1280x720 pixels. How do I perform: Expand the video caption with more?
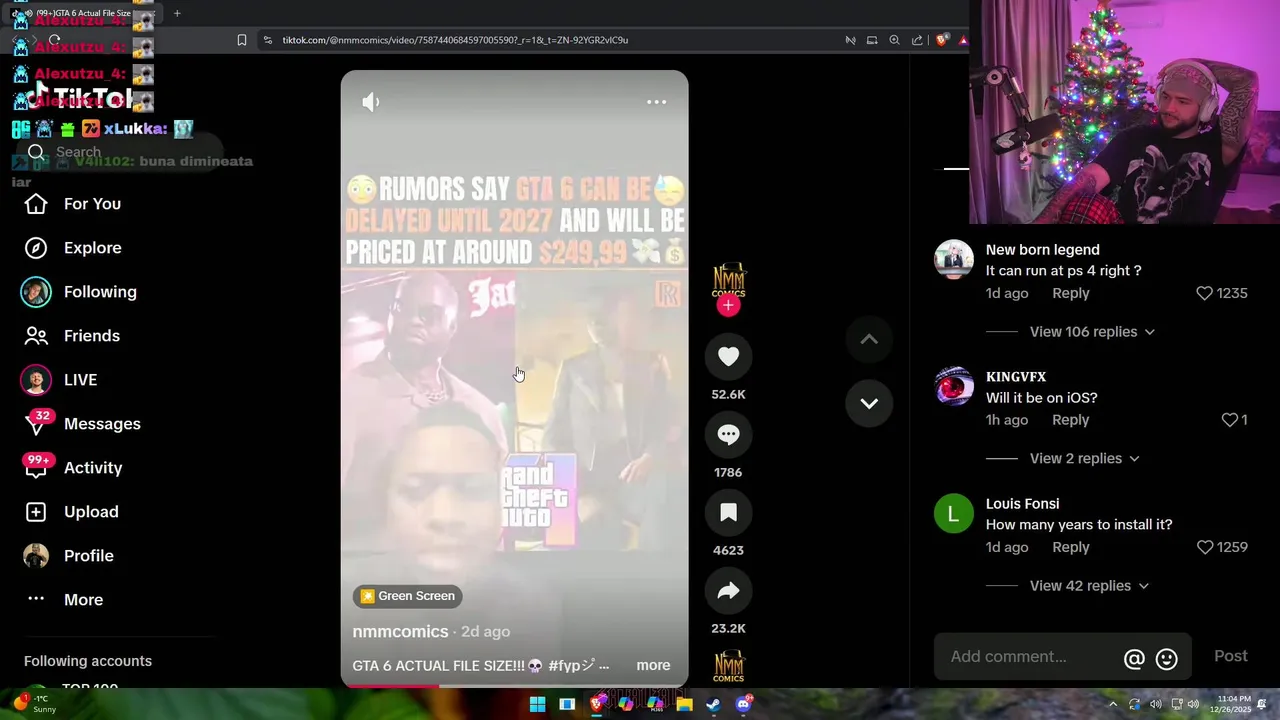[653, 666]
